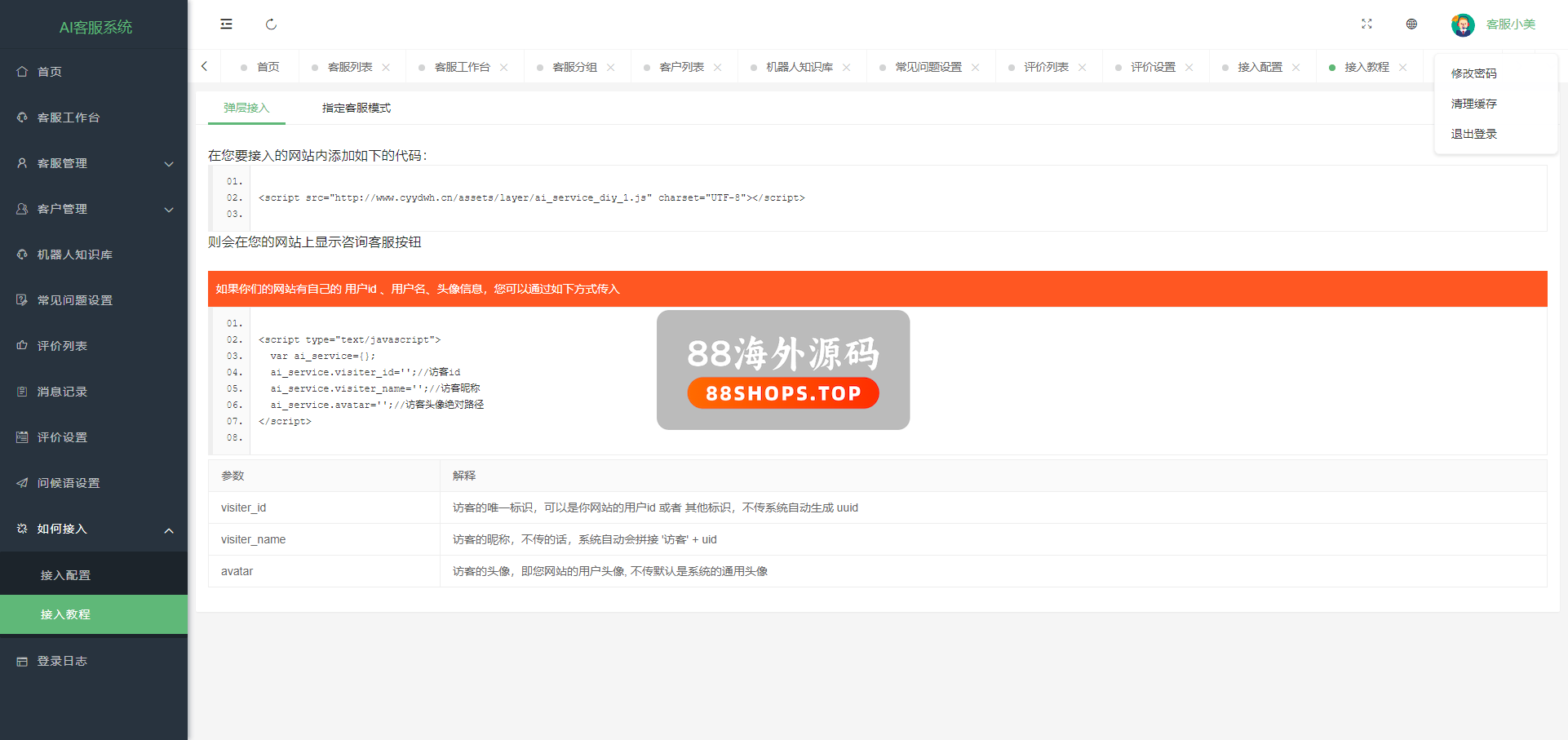Screen dimensions: 1568x740
Task: Click the sidebar collapse menu icon
Action: point(226,24)
